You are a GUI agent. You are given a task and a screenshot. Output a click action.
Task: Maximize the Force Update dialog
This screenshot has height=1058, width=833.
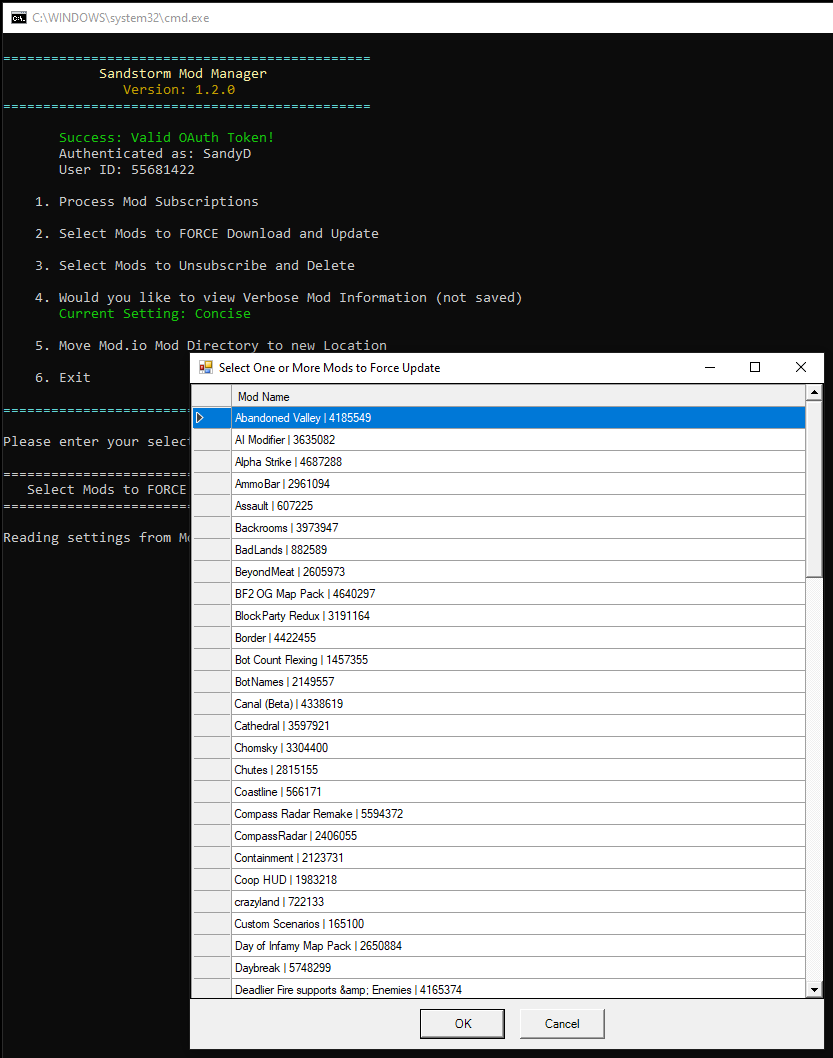click(755, 367)
